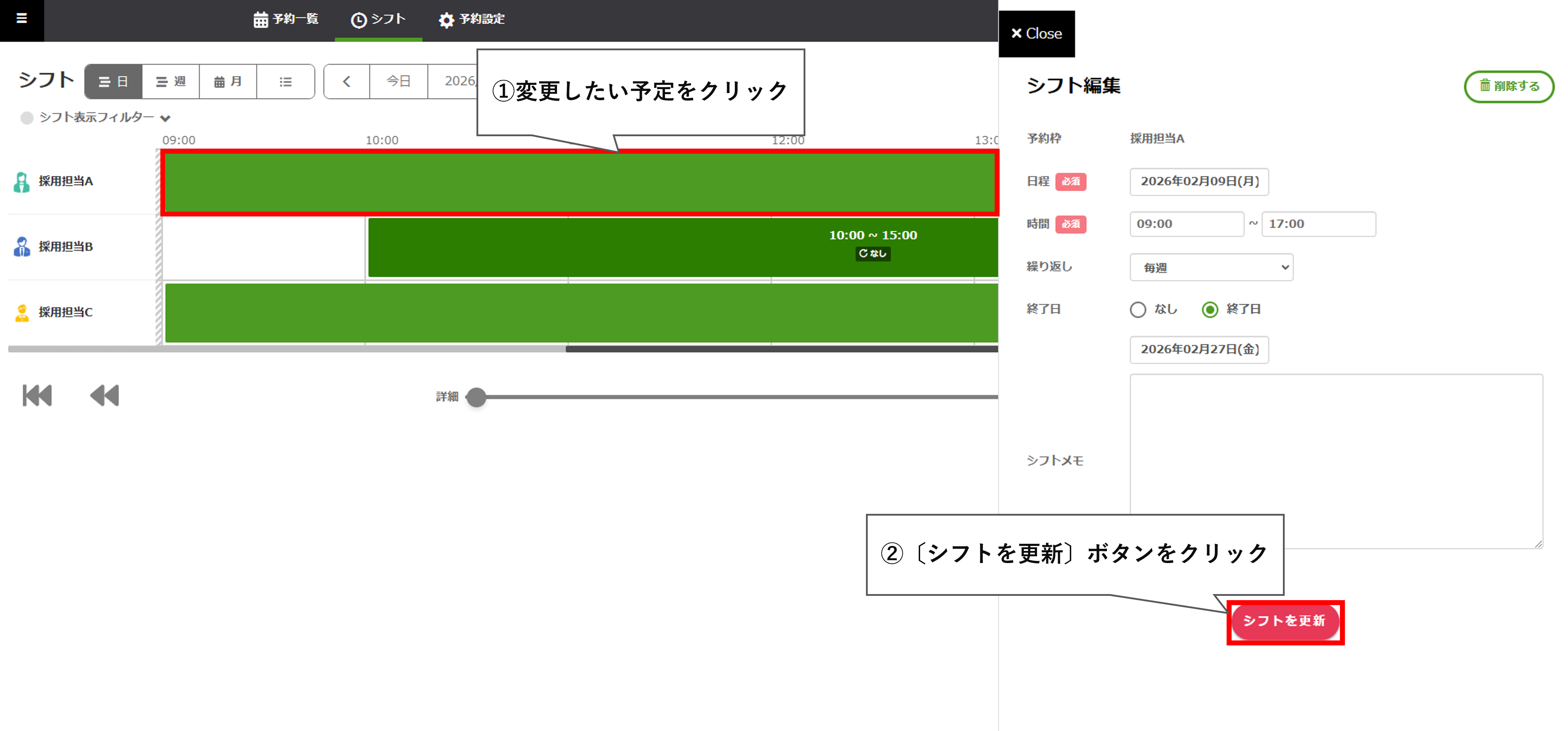Open the 2026年02月27日(金) end date field

pos(1199,350)
